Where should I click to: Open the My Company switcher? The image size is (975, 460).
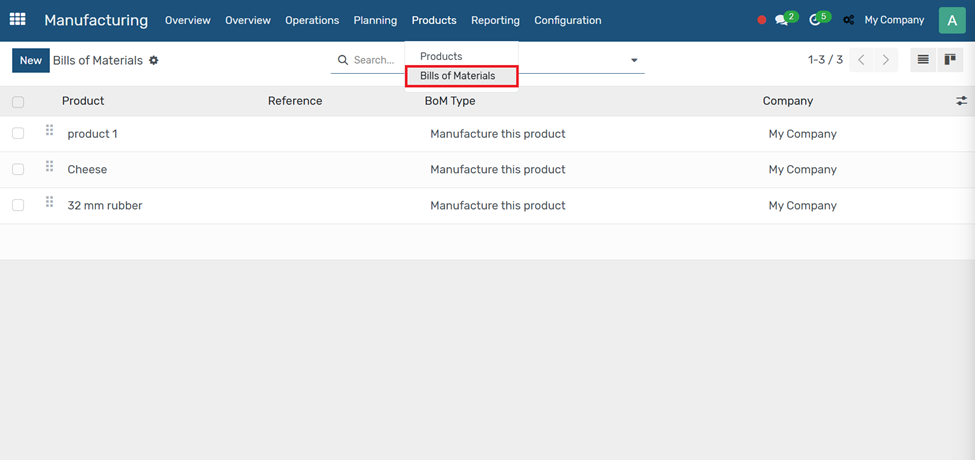pyautogui.click(x=894, y=20)
